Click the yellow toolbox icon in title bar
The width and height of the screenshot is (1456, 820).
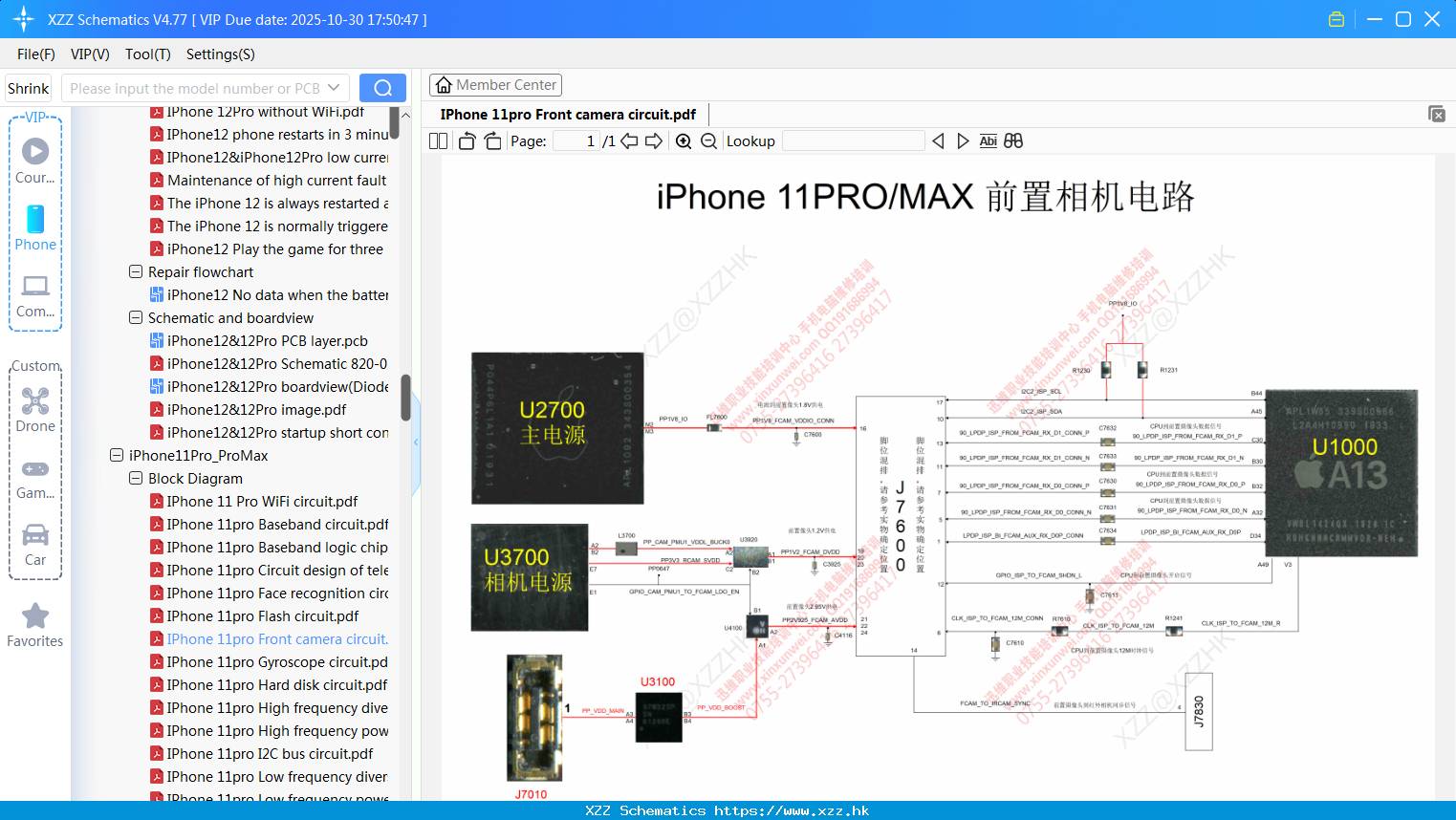coord(1336,19)
